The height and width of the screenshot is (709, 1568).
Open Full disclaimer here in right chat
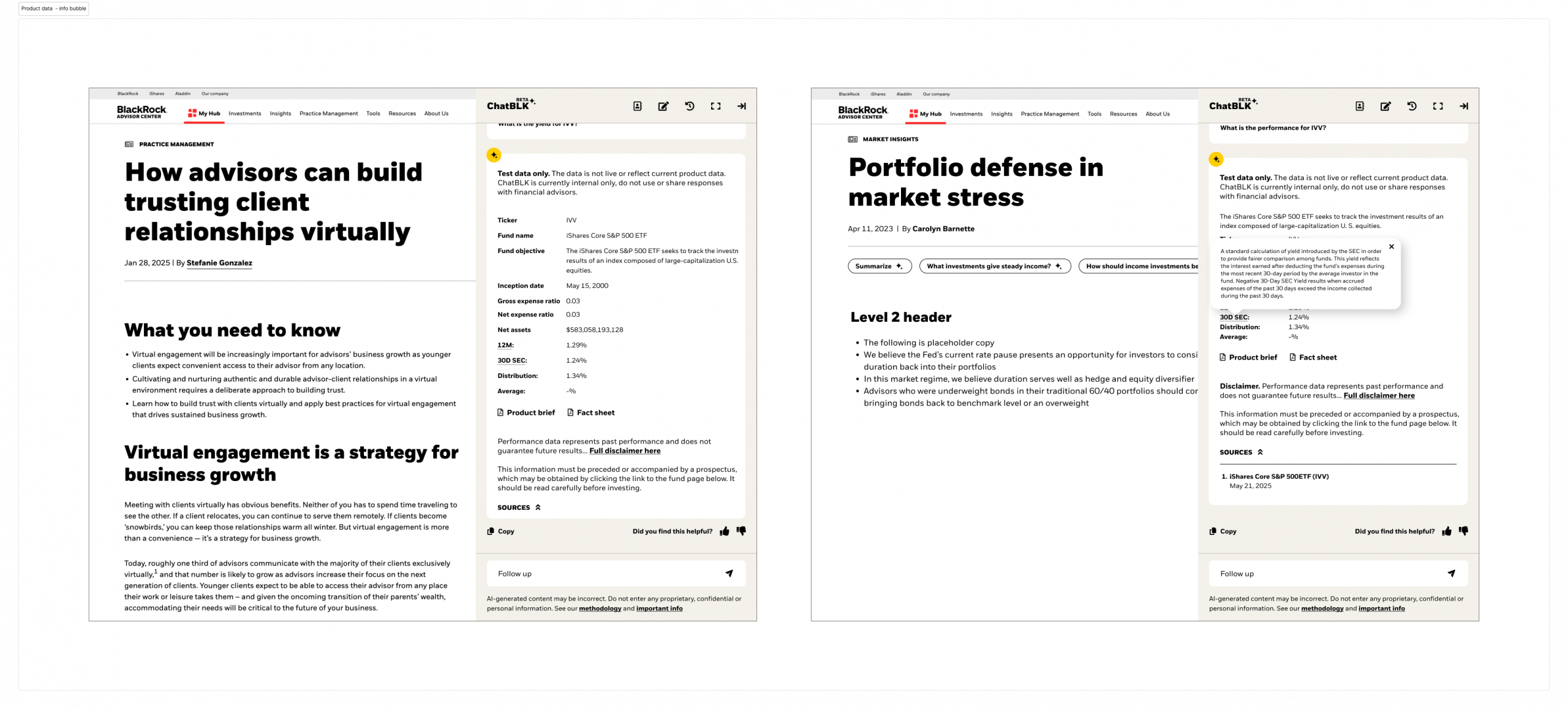pos(1379,396)
